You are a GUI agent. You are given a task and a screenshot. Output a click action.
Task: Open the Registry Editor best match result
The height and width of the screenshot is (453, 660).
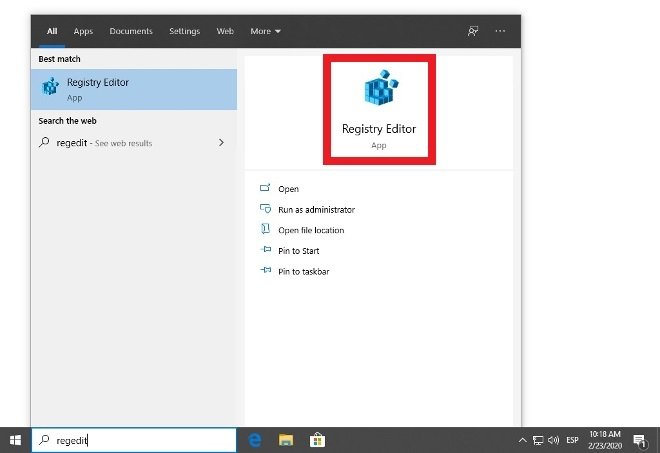[134, 89]
